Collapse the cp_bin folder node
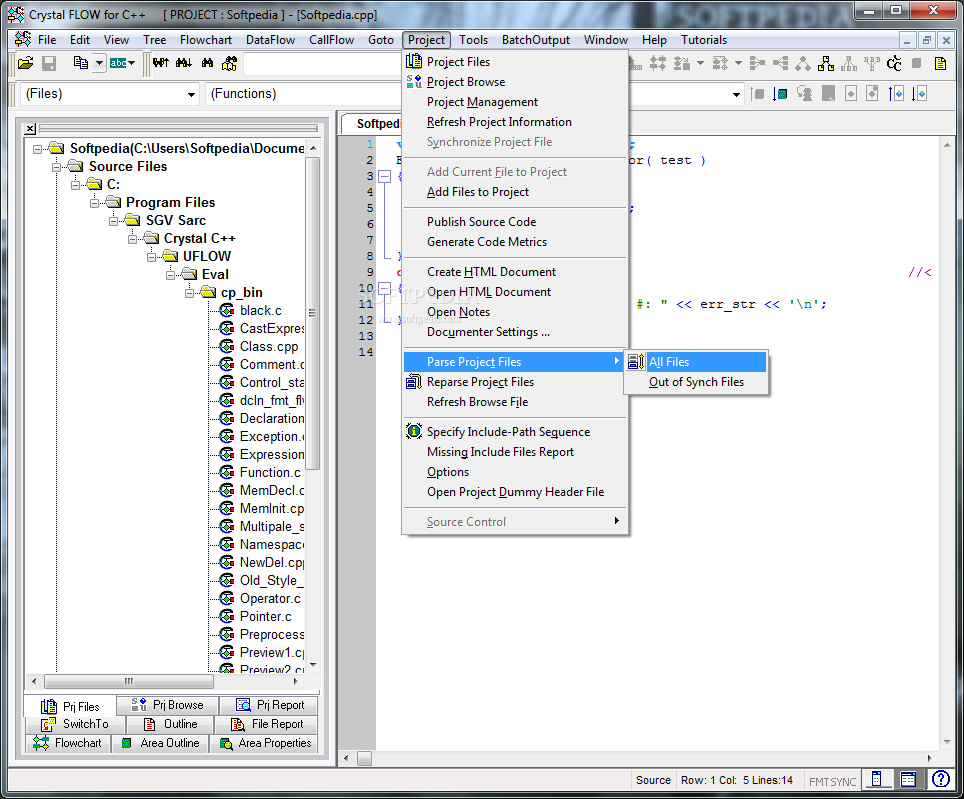964x799 pixels. click(x=189, y=292)
